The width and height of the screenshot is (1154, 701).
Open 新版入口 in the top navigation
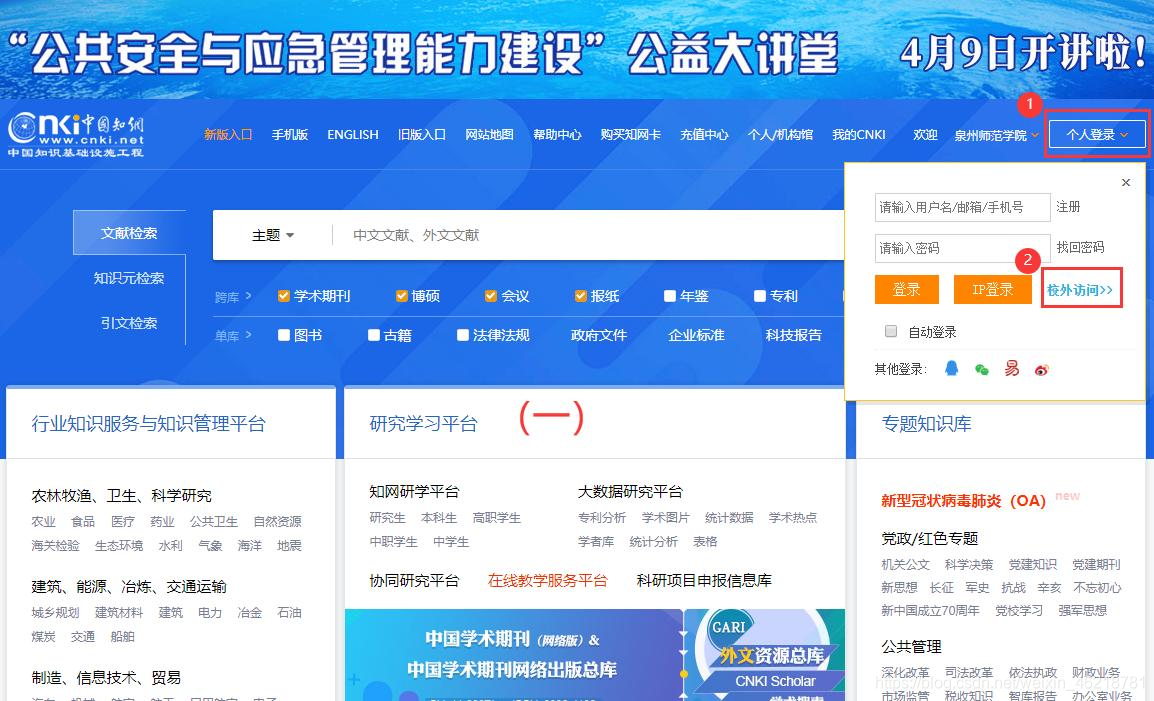tap(228, 135)
